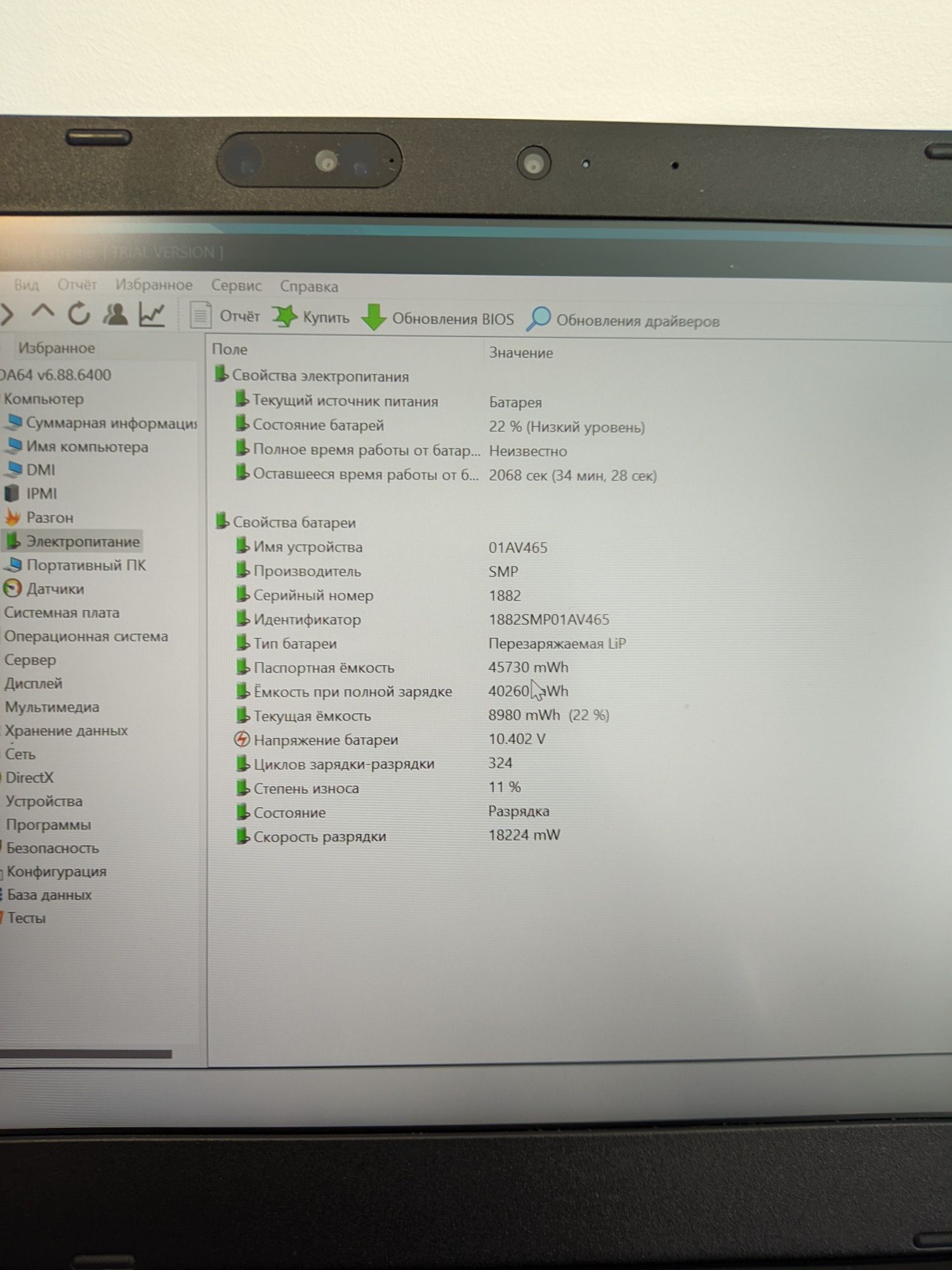The image size is (952, 1270).
Task: Click the Обновления драйверов button label
Action: (638, 321)
